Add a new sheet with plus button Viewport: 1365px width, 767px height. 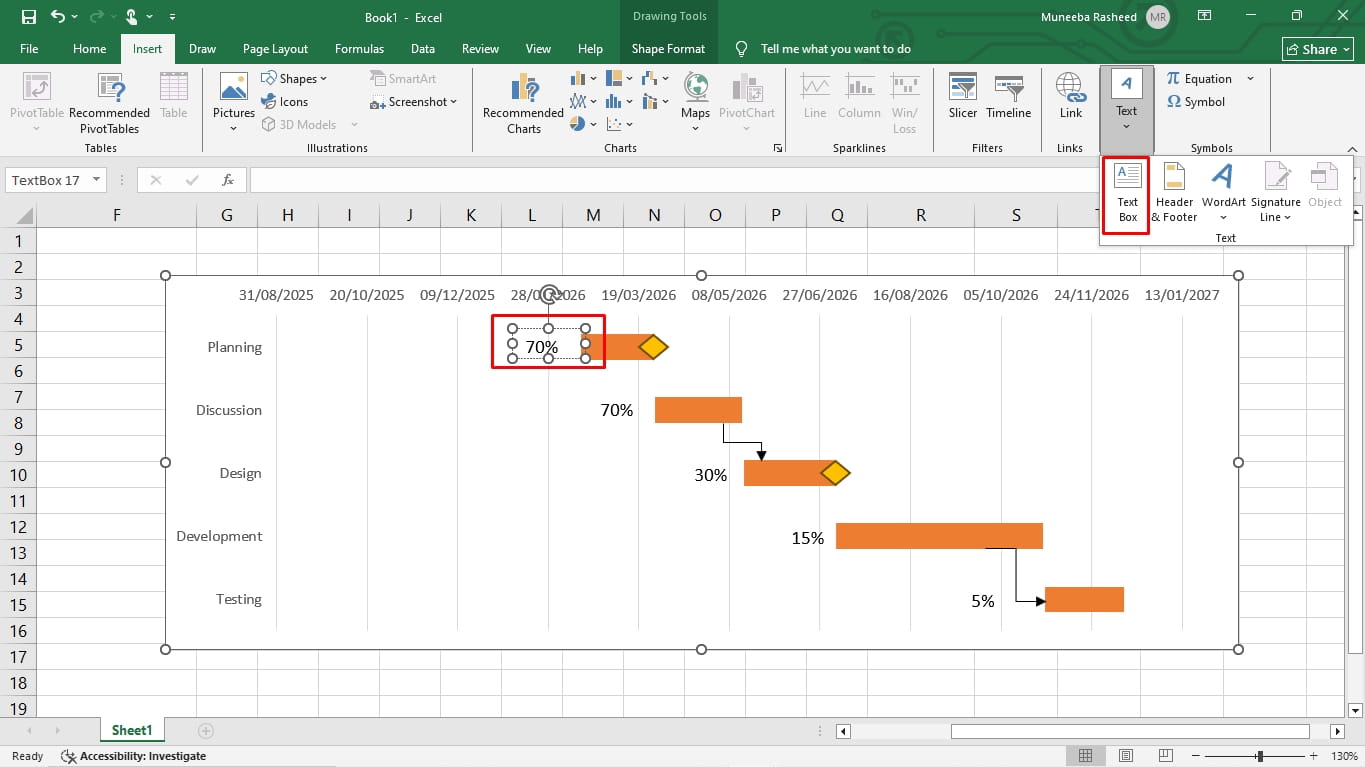(206, 731)
